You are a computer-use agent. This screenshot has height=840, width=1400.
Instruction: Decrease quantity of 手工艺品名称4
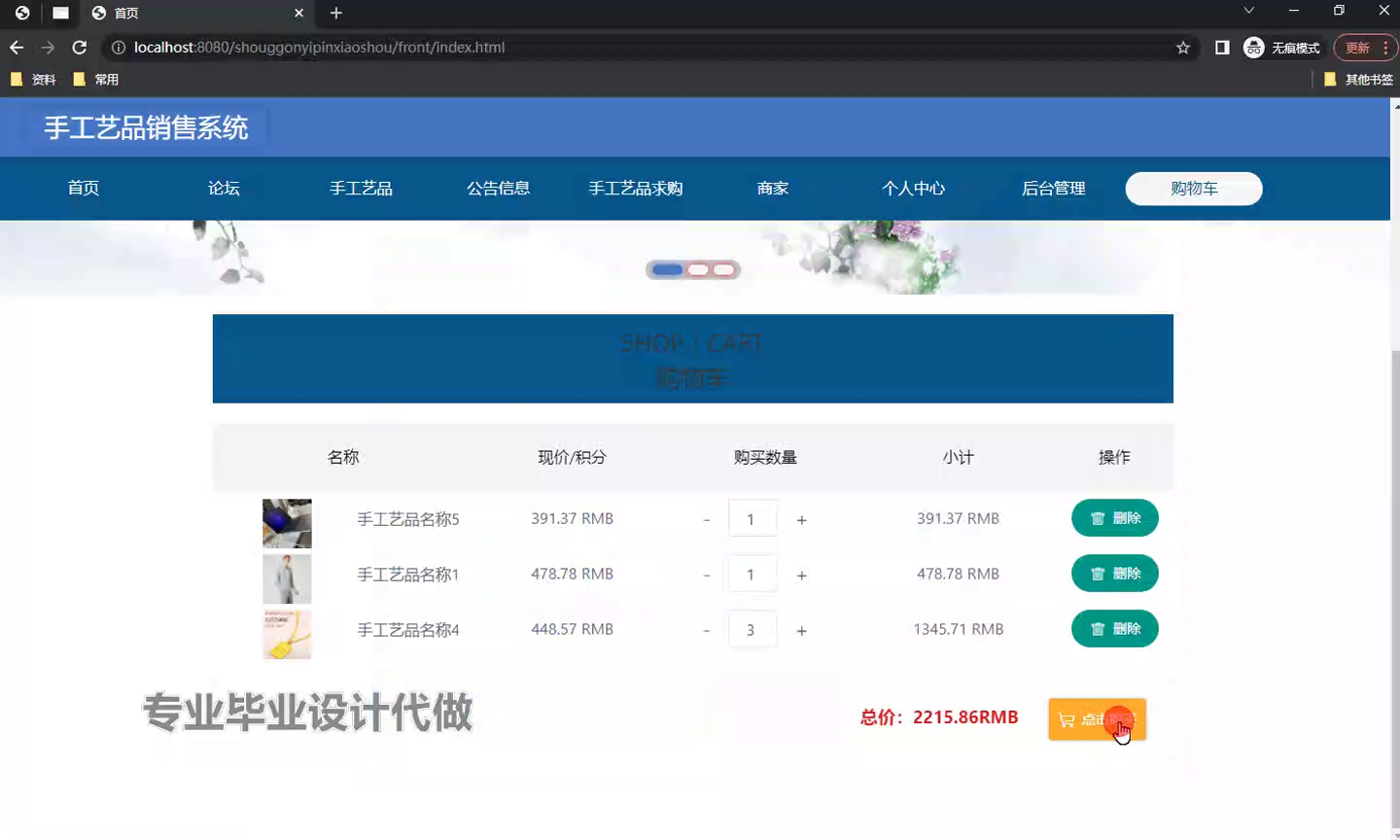pyautogui.click(x=707, y=631)
